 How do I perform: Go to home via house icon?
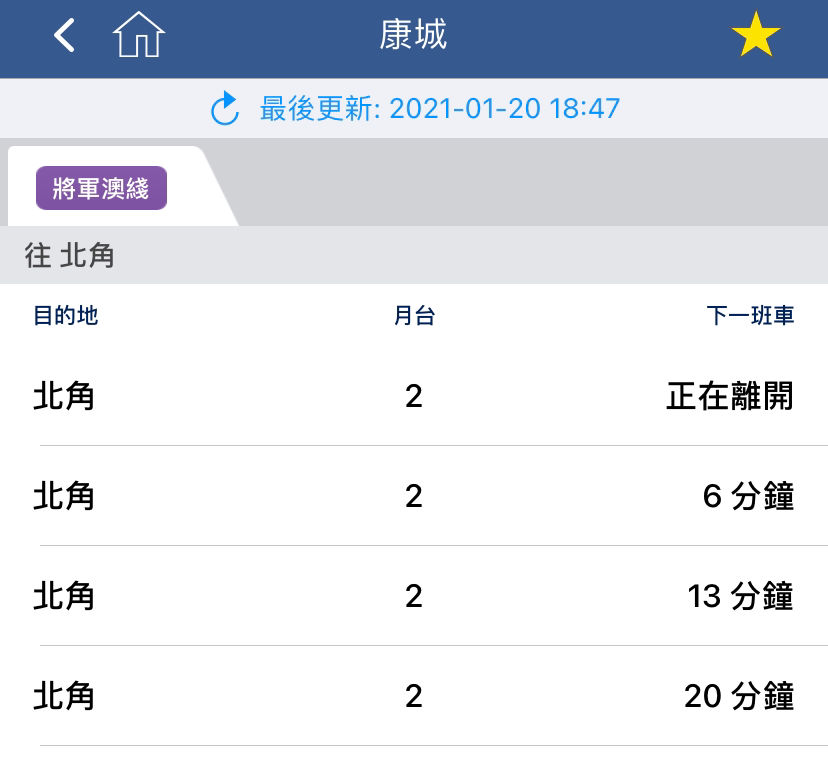coord(139,34)
